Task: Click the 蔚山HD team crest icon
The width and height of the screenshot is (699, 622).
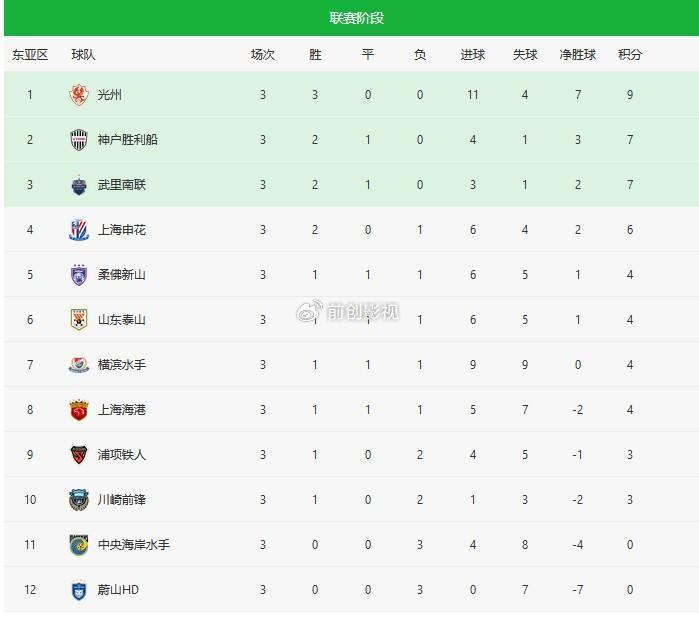Action: [x=79, y=590]
